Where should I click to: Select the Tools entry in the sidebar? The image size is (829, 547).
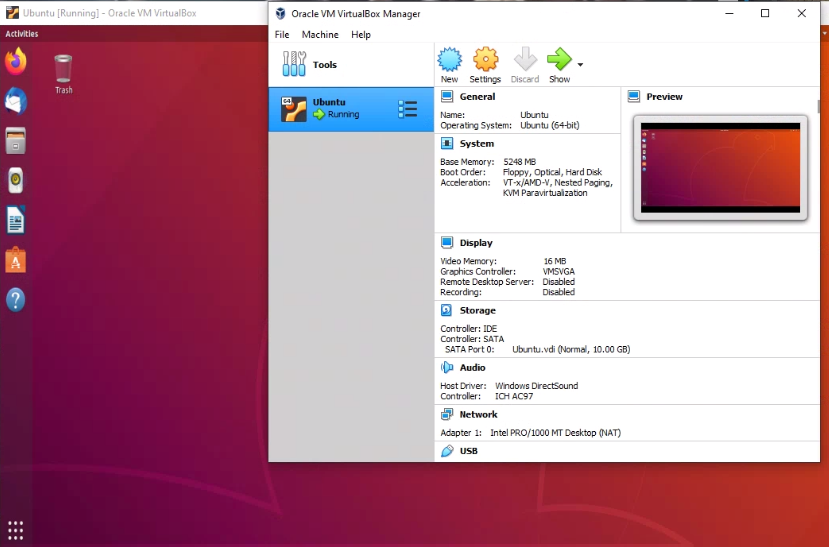click(x=351, y=64)
